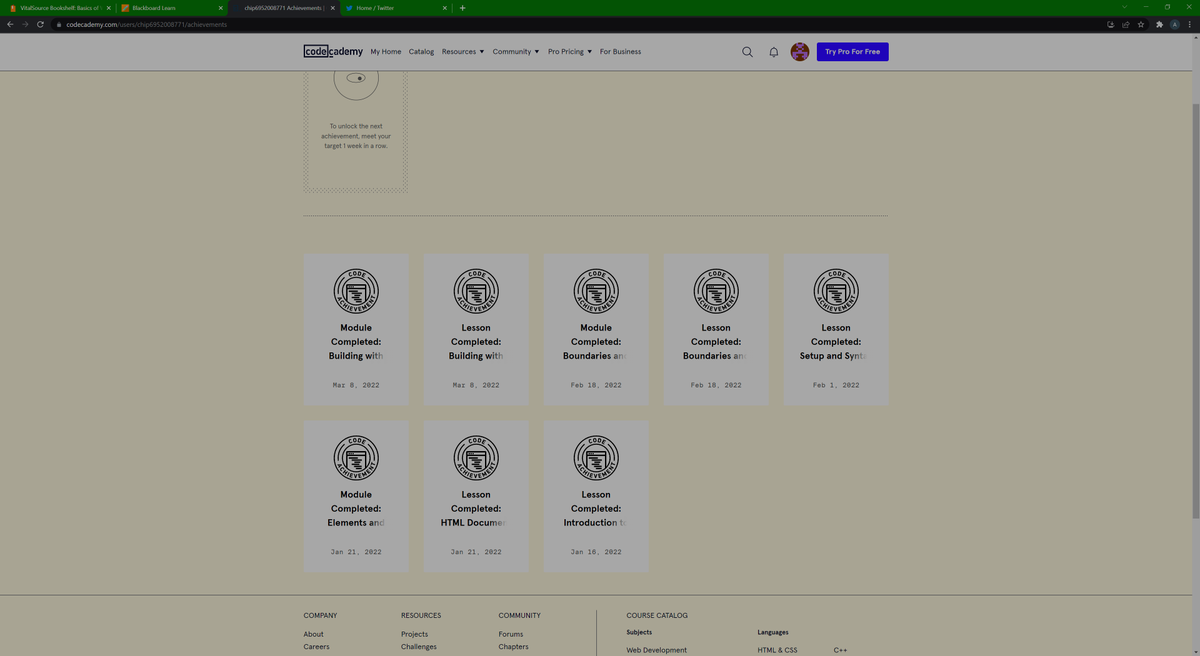The height and width of the screenshot is (656, 1200).
Task: Open the notifications bell
Action: click(x=774, y=52)
